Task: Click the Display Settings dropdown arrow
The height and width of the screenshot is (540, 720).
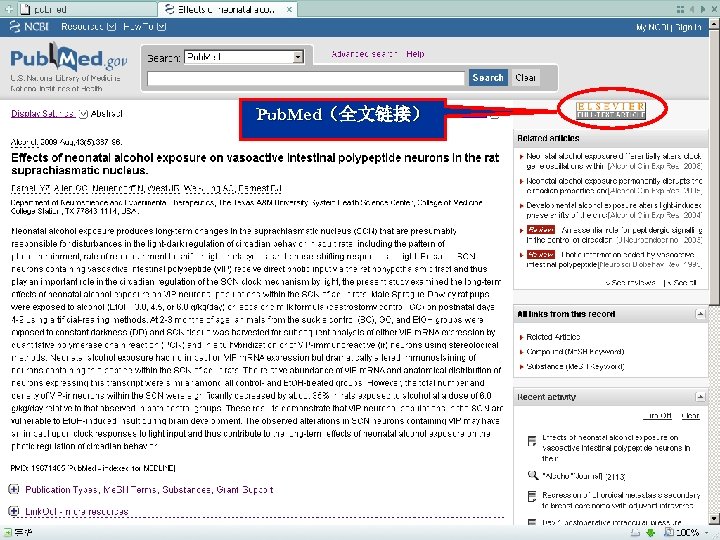Action: (x=83, y=114)
